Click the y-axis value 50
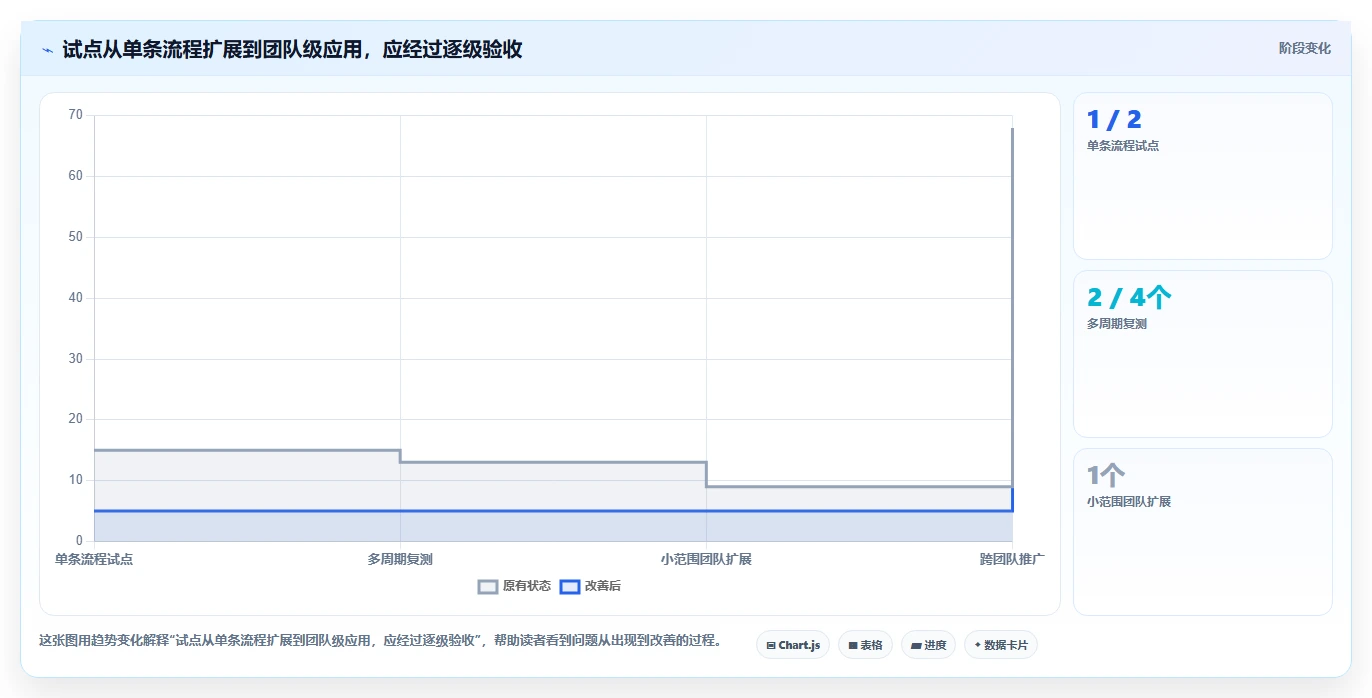 tap(75, 237)
